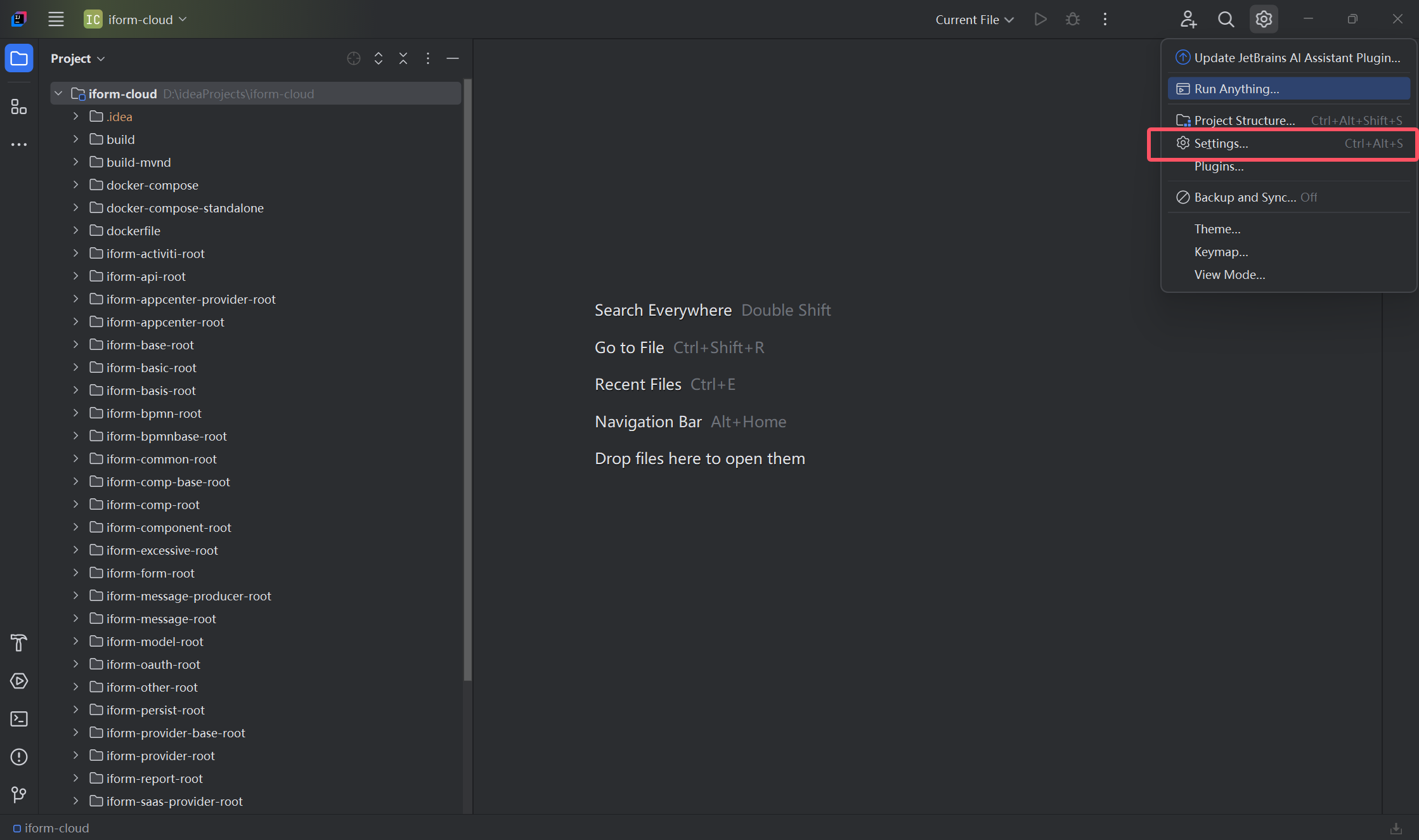This screenshot has height=840, width=1419.
Task: Open the Build hammer tool window
Action: click(x=19, y=643)
